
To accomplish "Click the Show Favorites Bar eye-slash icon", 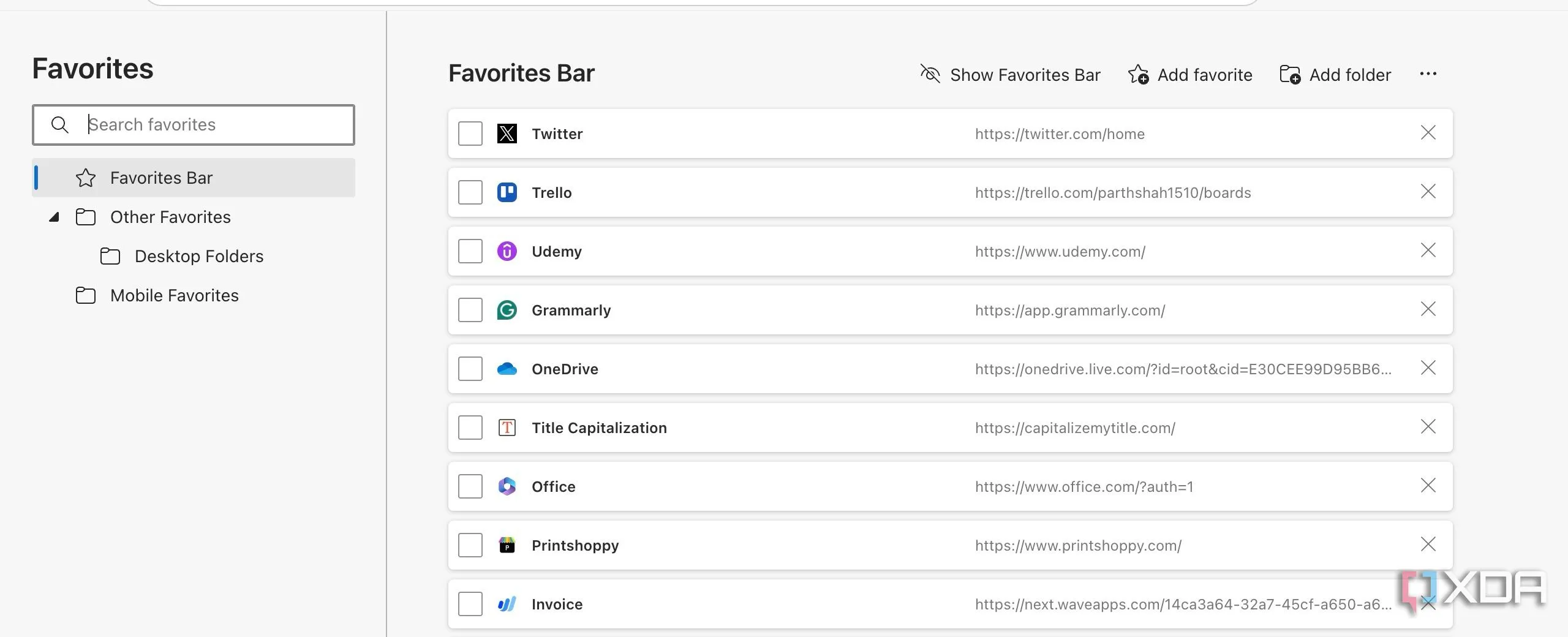I will coord(930,74).
